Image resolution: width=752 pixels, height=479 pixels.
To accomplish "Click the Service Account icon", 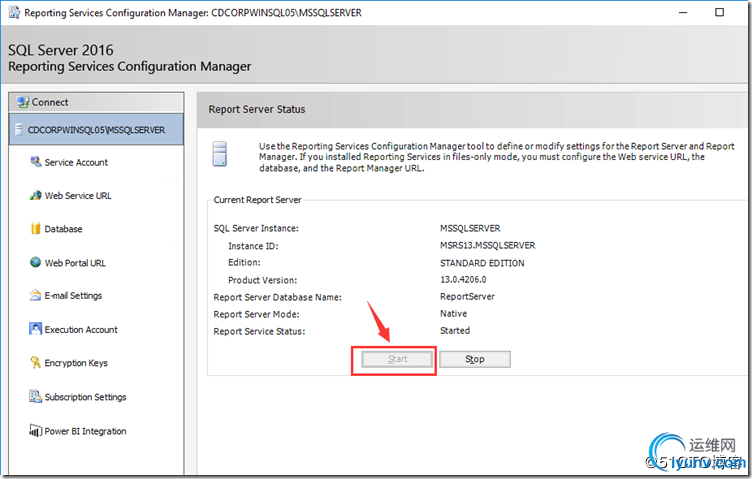I will pos(35,162).
